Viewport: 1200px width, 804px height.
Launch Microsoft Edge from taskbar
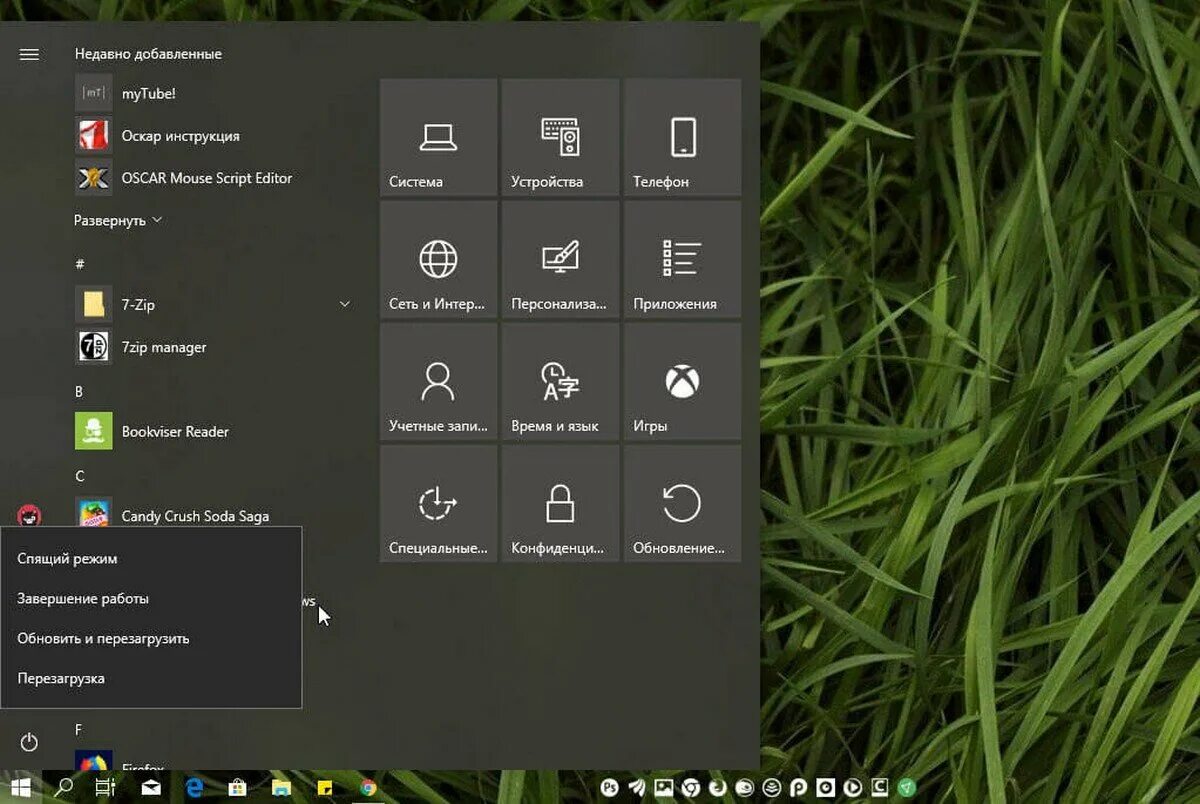(x=194, y=788)
